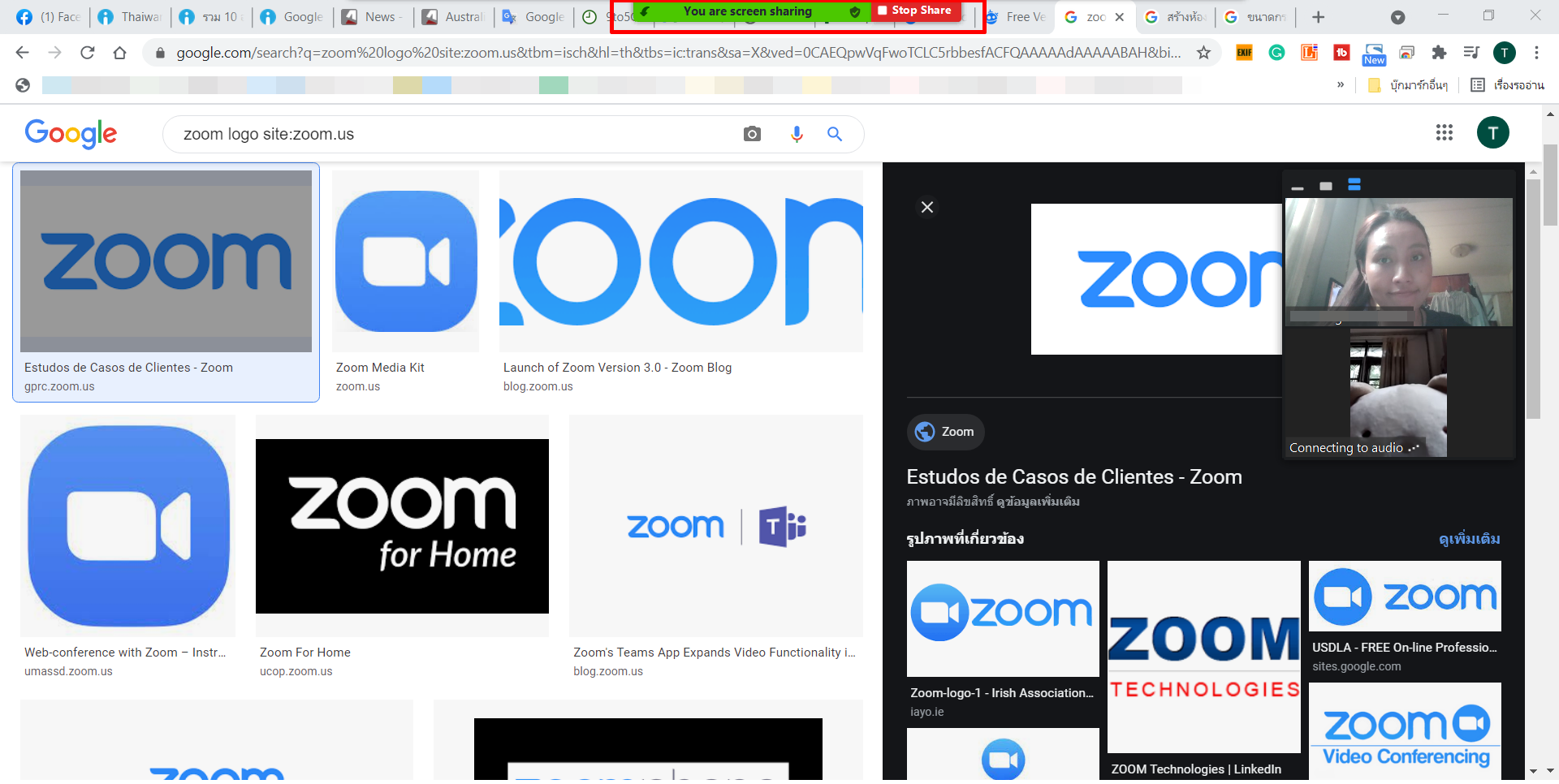Minimize the Zoom floating video panel

(x=1298, y=187)
